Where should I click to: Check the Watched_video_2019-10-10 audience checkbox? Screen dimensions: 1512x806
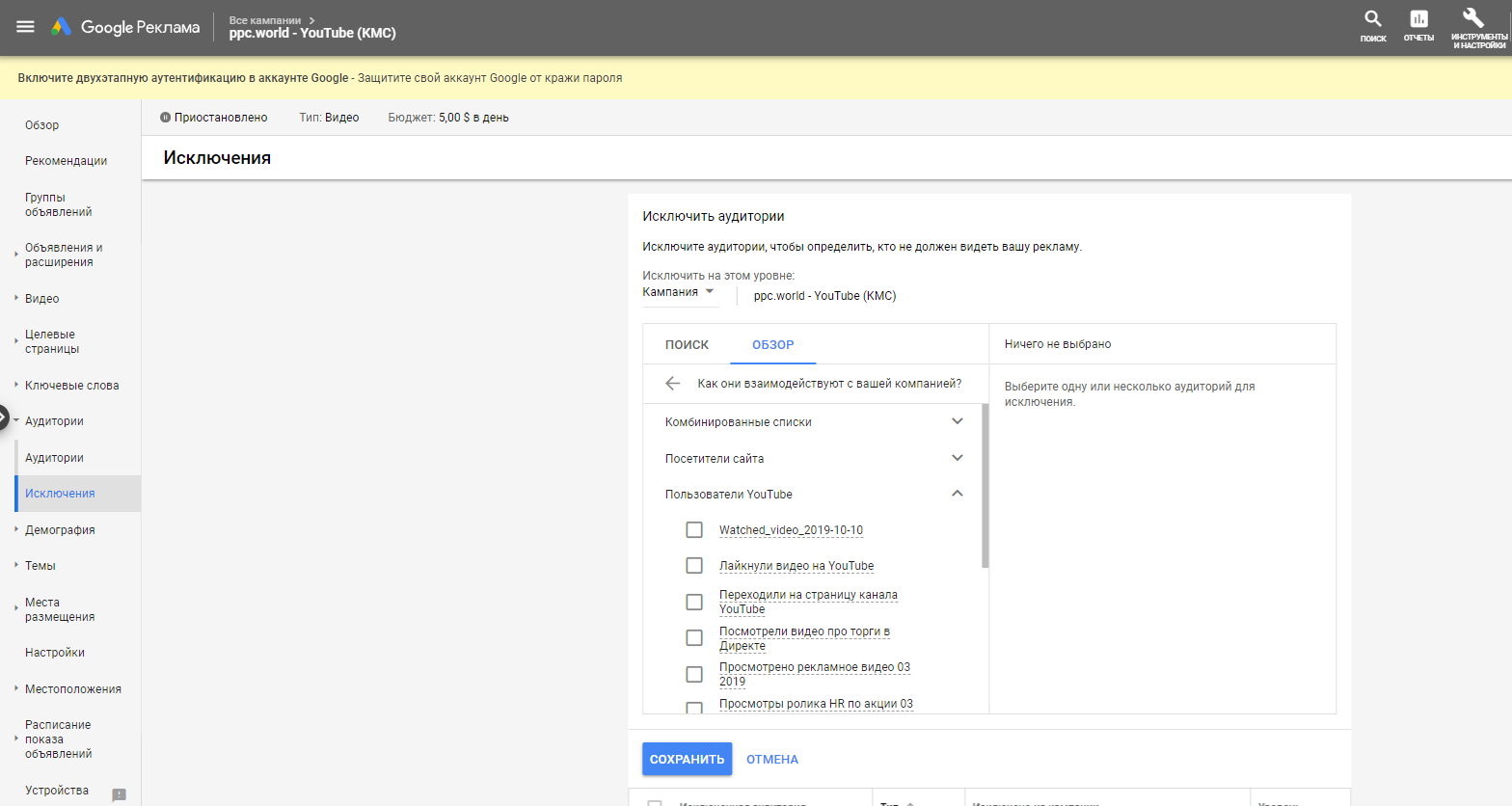pos(694,530)
